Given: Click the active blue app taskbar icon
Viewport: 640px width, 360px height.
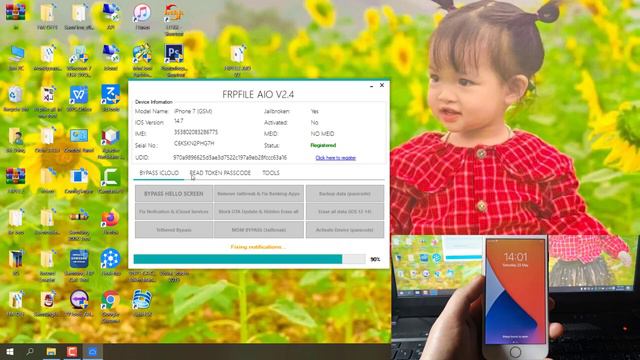Looking at the screenshot, I should coord(93,351).
